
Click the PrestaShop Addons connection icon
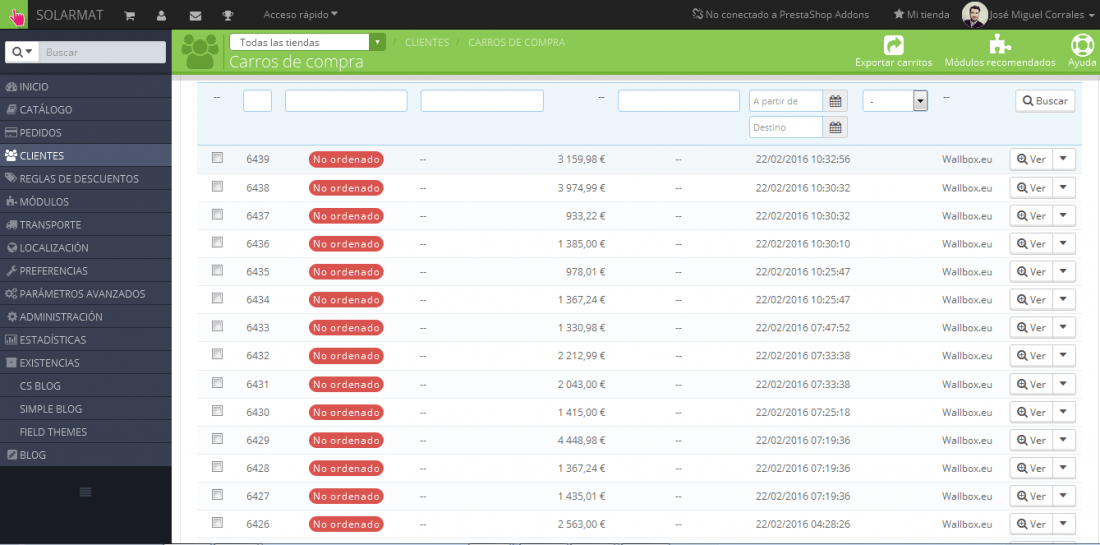[697, 14]
